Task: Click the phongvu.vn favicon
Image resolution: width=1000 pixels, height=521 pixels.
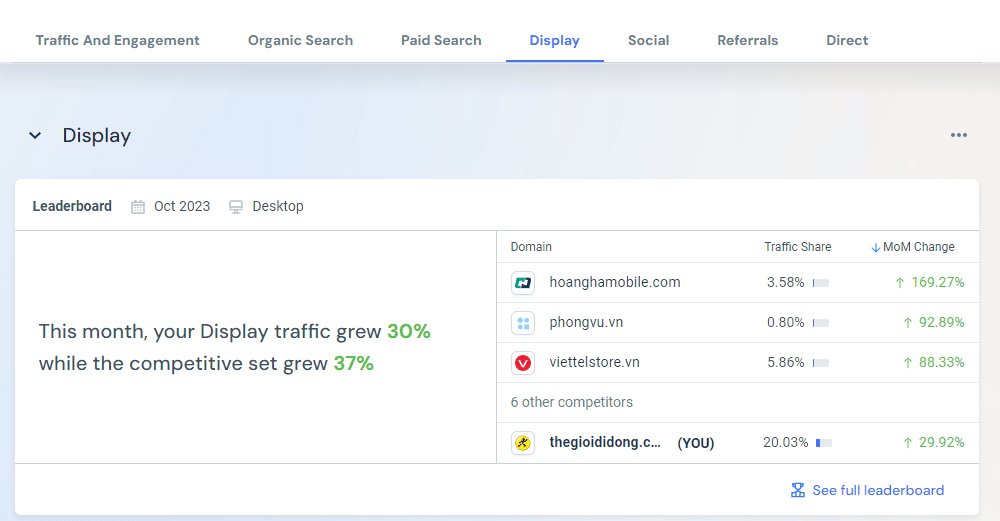Action: tap(523, 323)
